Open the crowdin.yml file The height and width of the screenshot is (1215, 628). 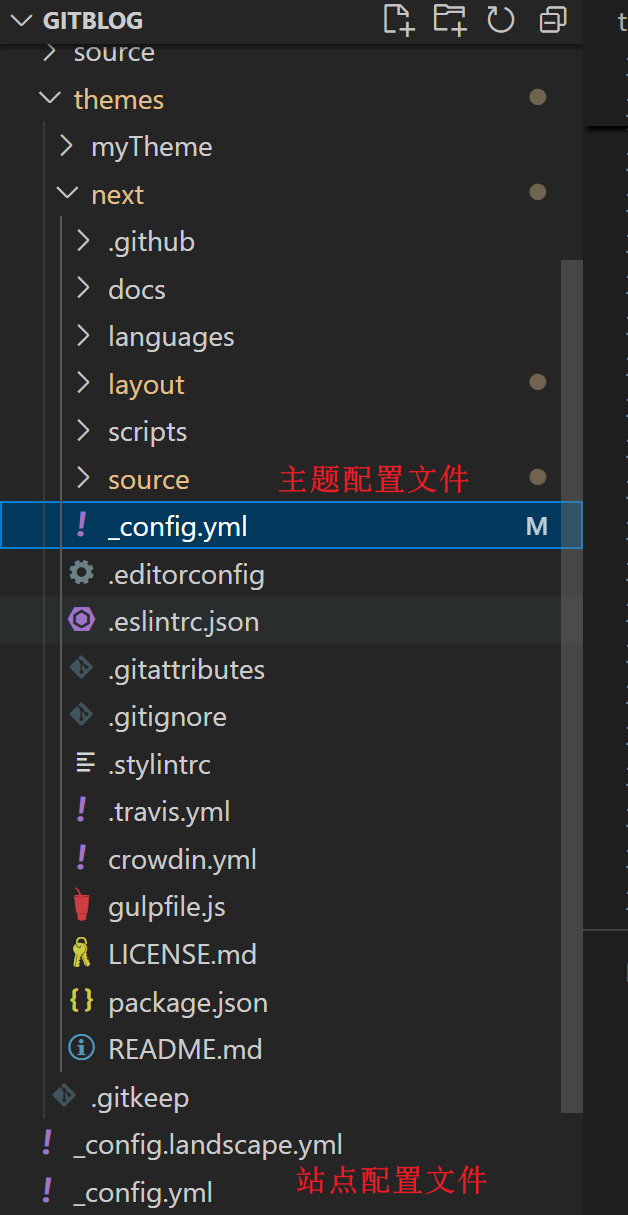tap(182, 859)
